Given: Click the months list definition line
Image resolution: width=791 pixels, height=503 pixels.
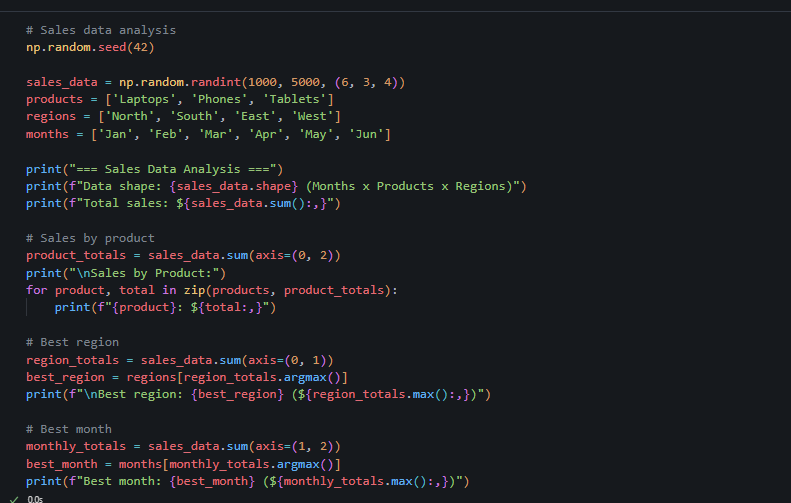Looking at the screenshot, I should click(208, 134).
